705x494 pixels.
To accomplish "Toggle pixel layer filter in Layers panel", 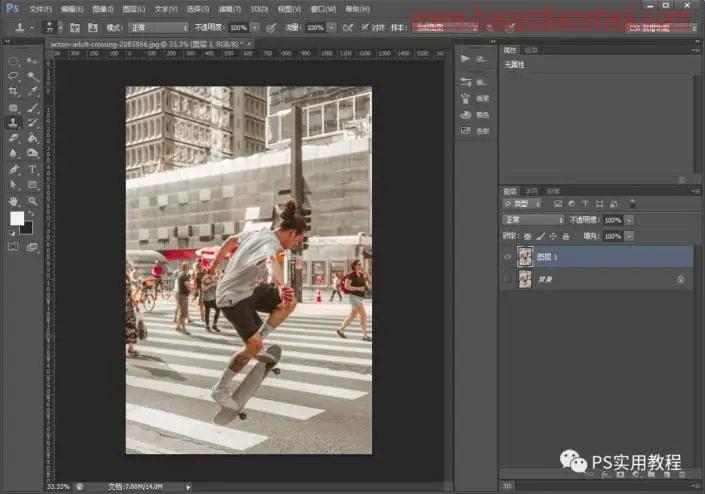I will [558, 204].
